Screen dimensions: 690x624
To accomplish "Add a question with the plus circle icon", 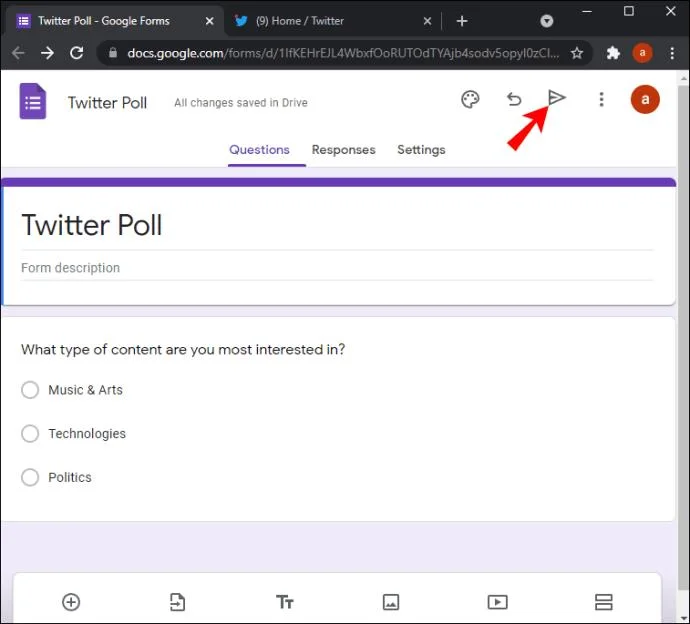I will [71, 602].
